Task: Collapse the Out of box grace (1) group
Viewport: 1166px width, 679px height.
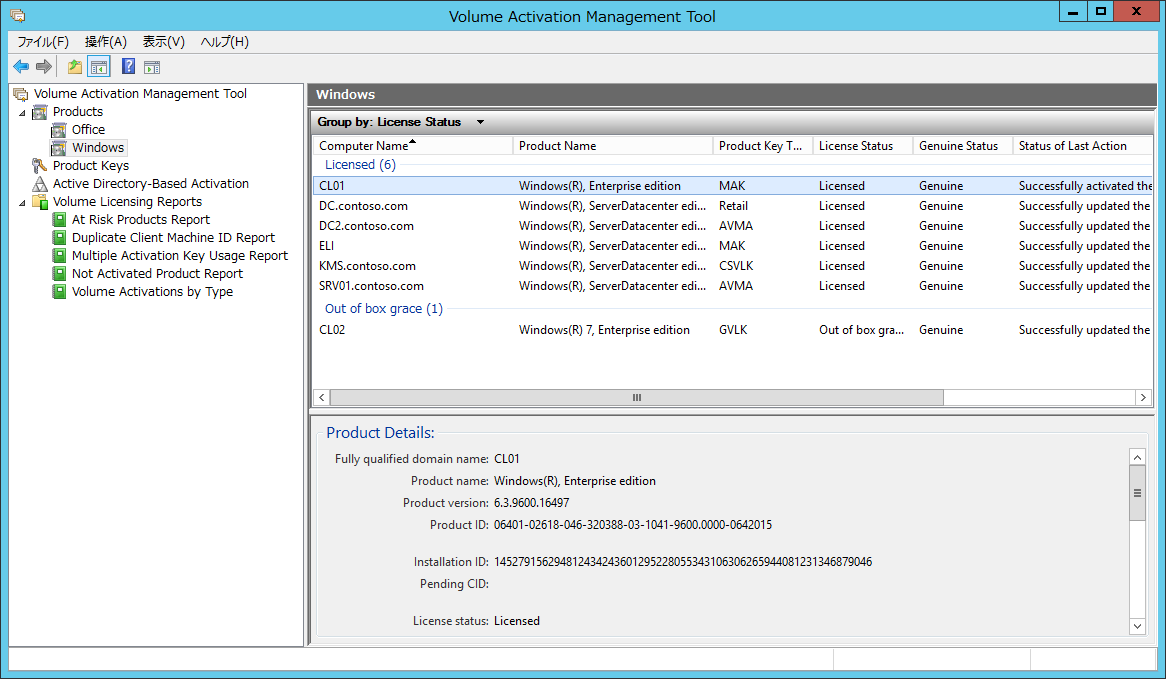Action: click(384, 309)
